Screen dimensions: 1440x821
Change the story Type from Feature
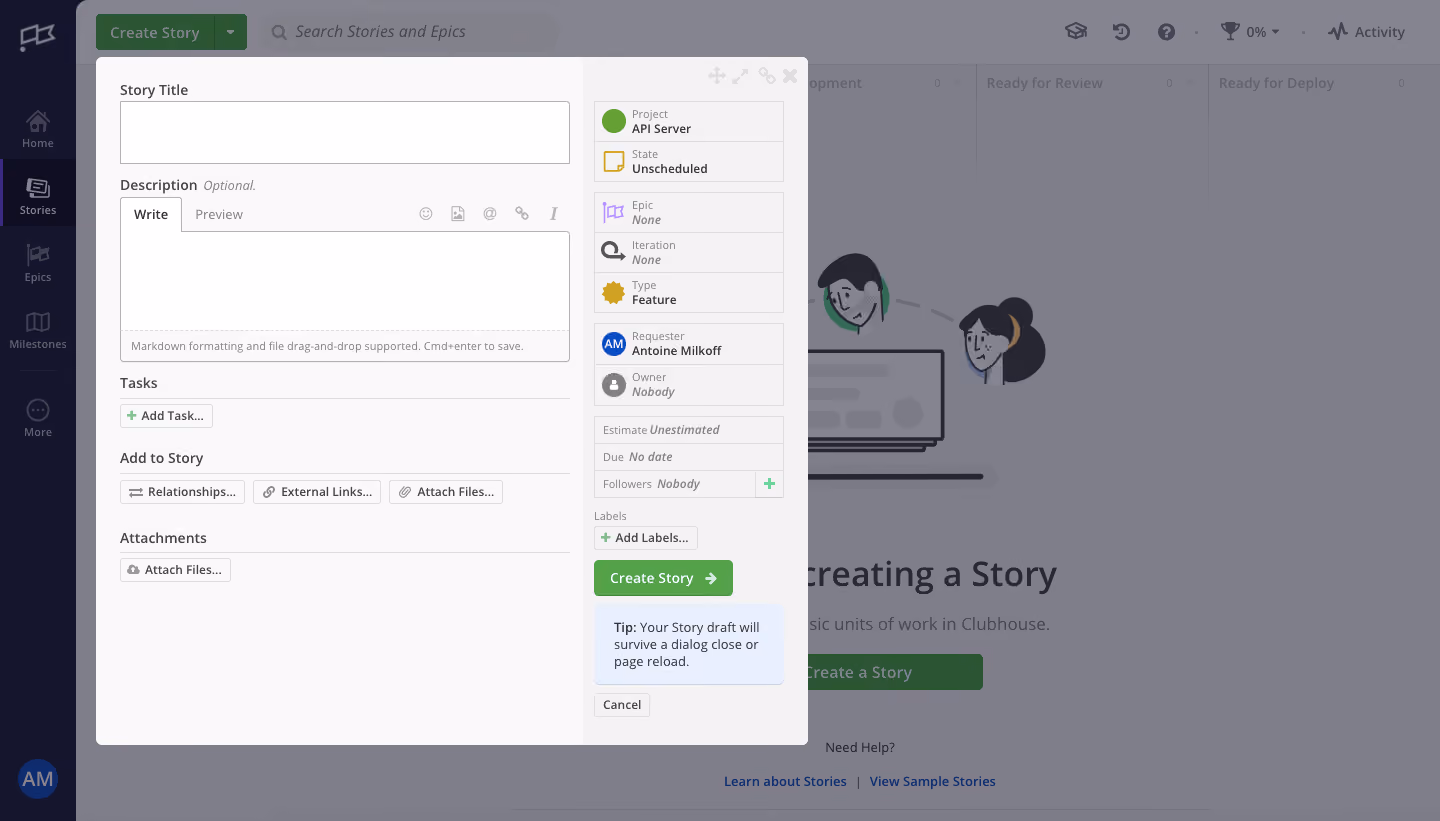tap(689, 292)
